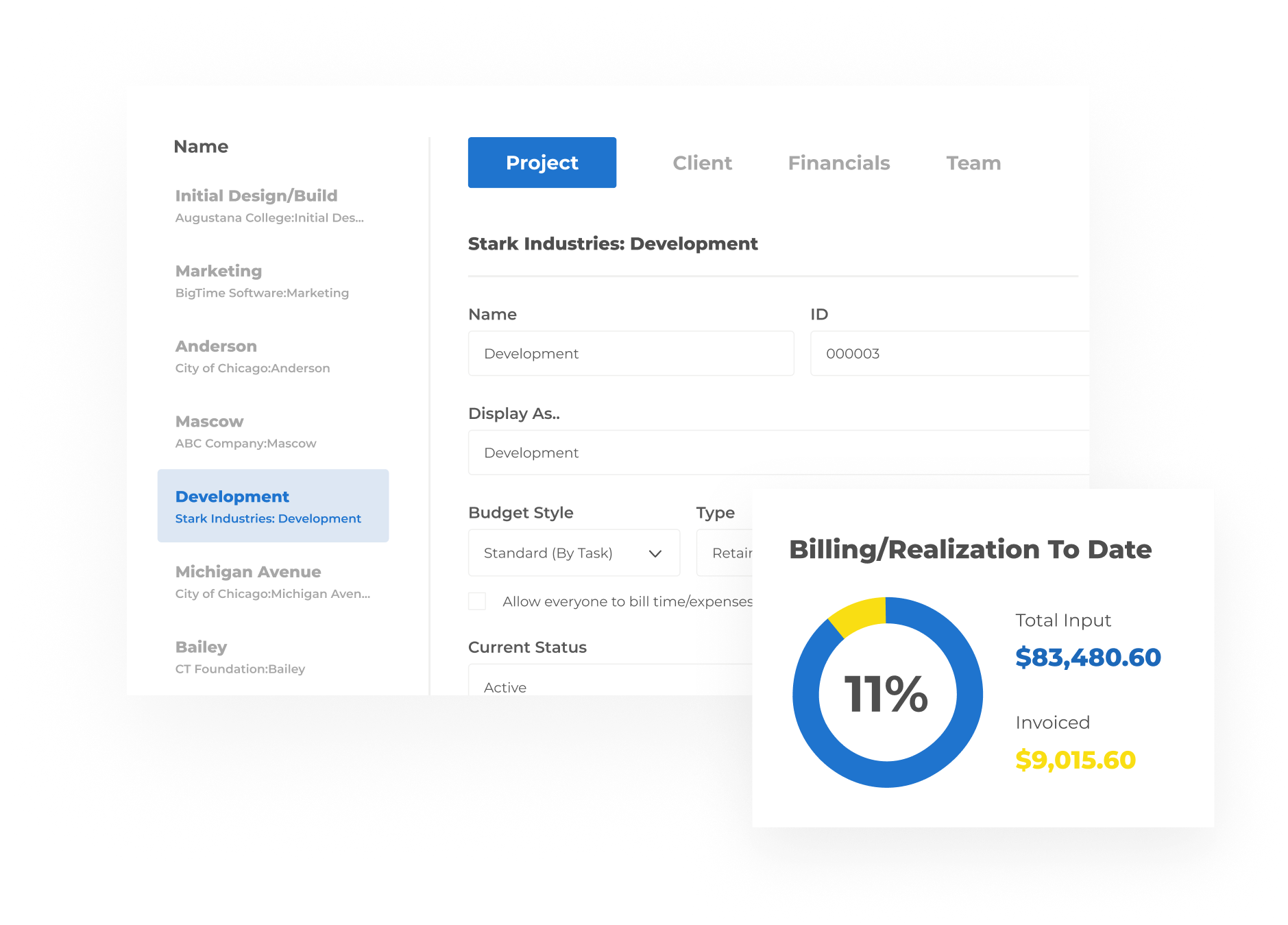Open the Financials tab

838,163
